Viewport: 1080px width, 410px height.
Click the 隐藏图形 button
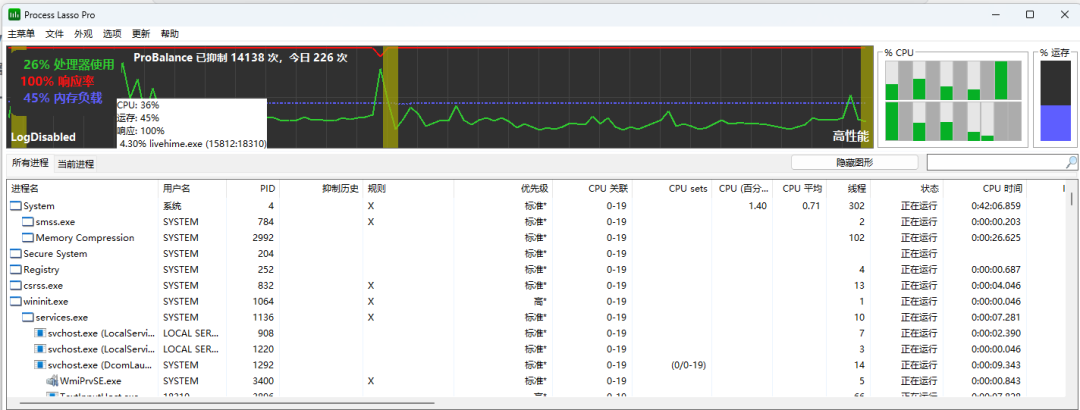coord(854,163)
